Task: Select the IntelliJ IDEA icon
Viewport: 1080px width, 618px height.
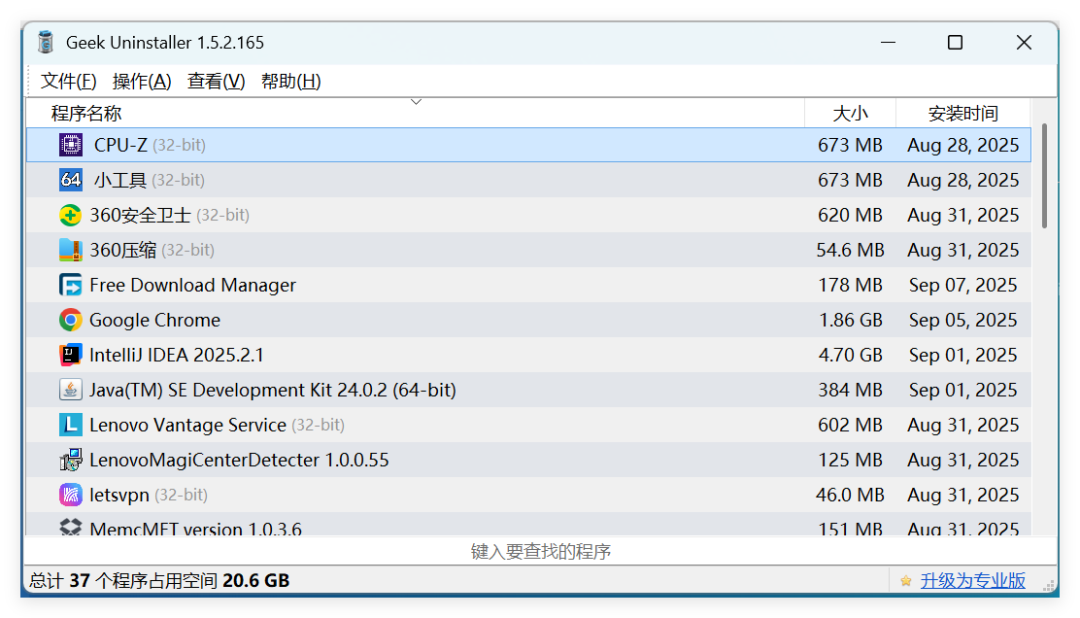Action: tap(70, 355)
